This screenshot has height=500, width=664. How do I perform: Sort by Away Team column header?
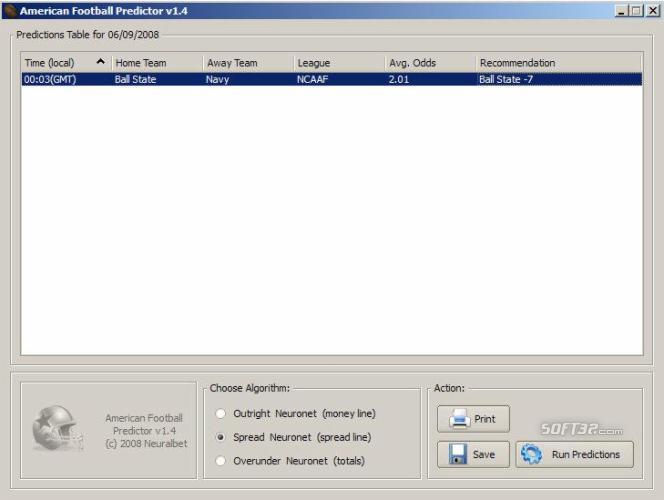249,63
